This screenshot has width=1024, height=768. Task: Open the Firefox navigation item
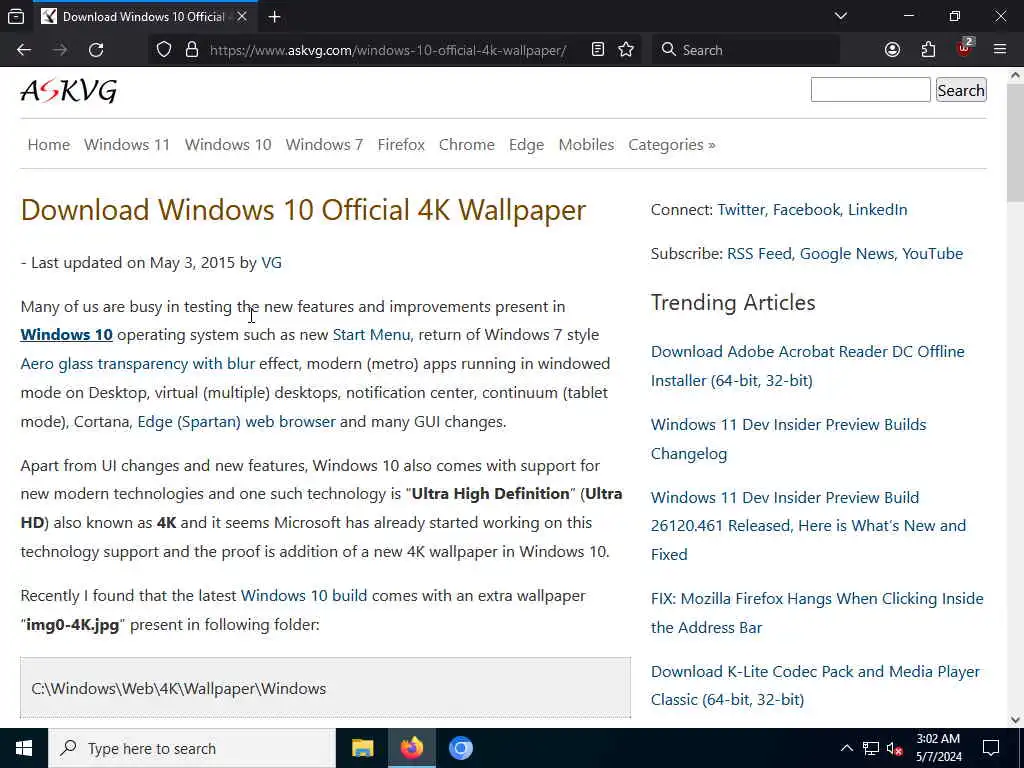tap(401, 144)
